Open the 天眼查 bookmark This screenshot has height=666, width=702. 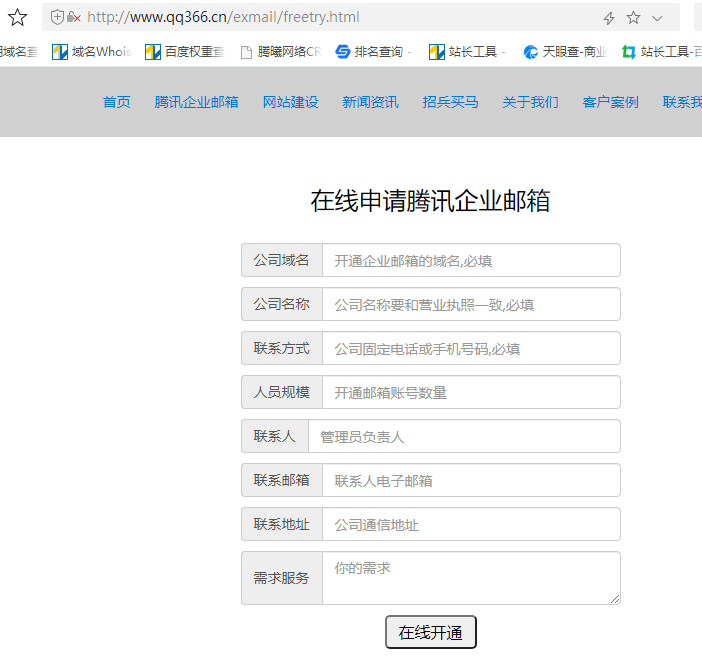565,51
